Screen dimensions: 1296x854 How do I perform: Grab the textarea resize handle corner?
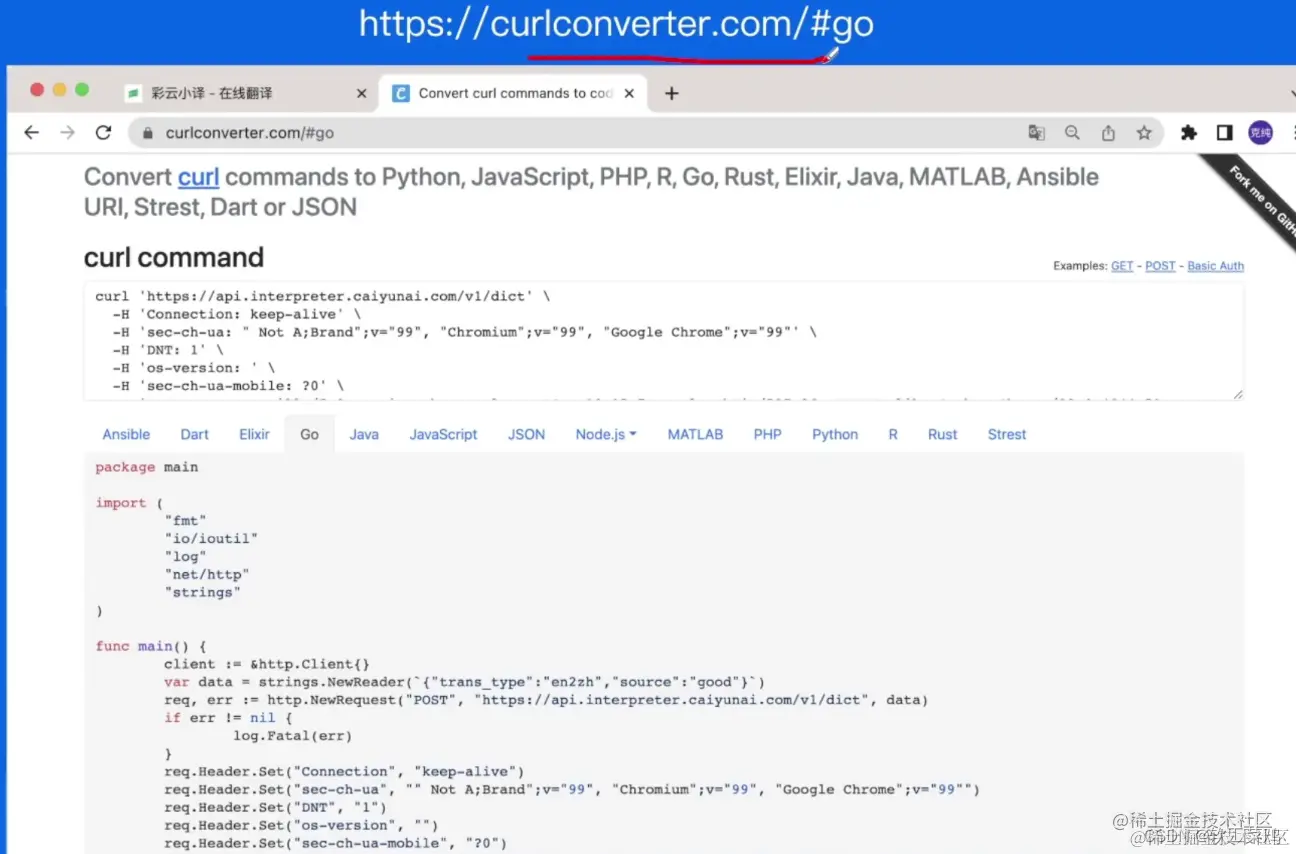[1237, 394]
